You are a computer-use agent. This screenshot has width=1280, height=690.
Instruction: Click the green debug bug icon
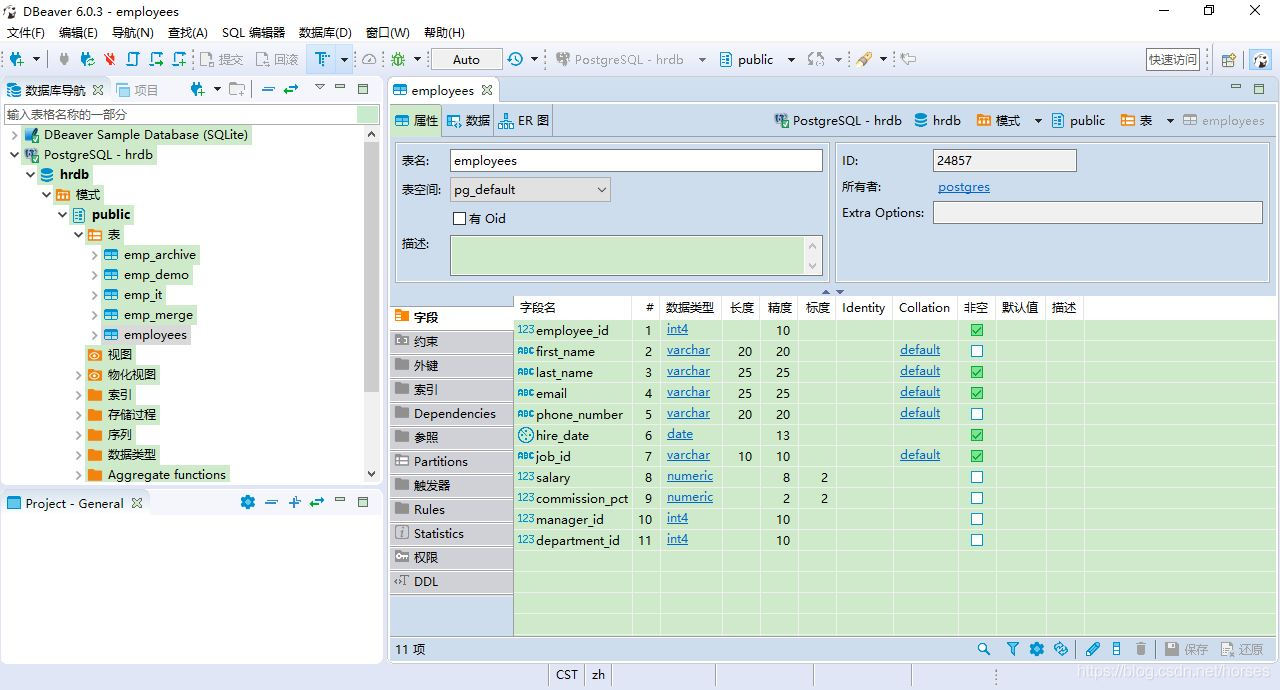coord(398,60)
